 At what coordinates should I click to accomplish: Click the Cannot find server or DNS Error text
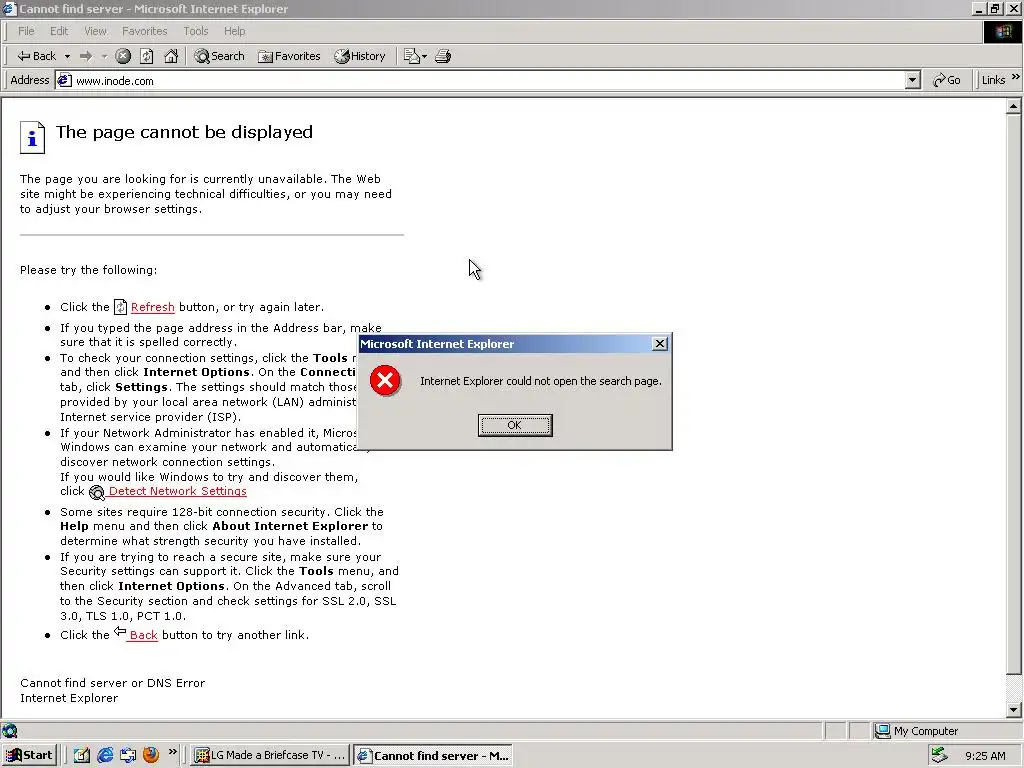[x=112, y=683]
